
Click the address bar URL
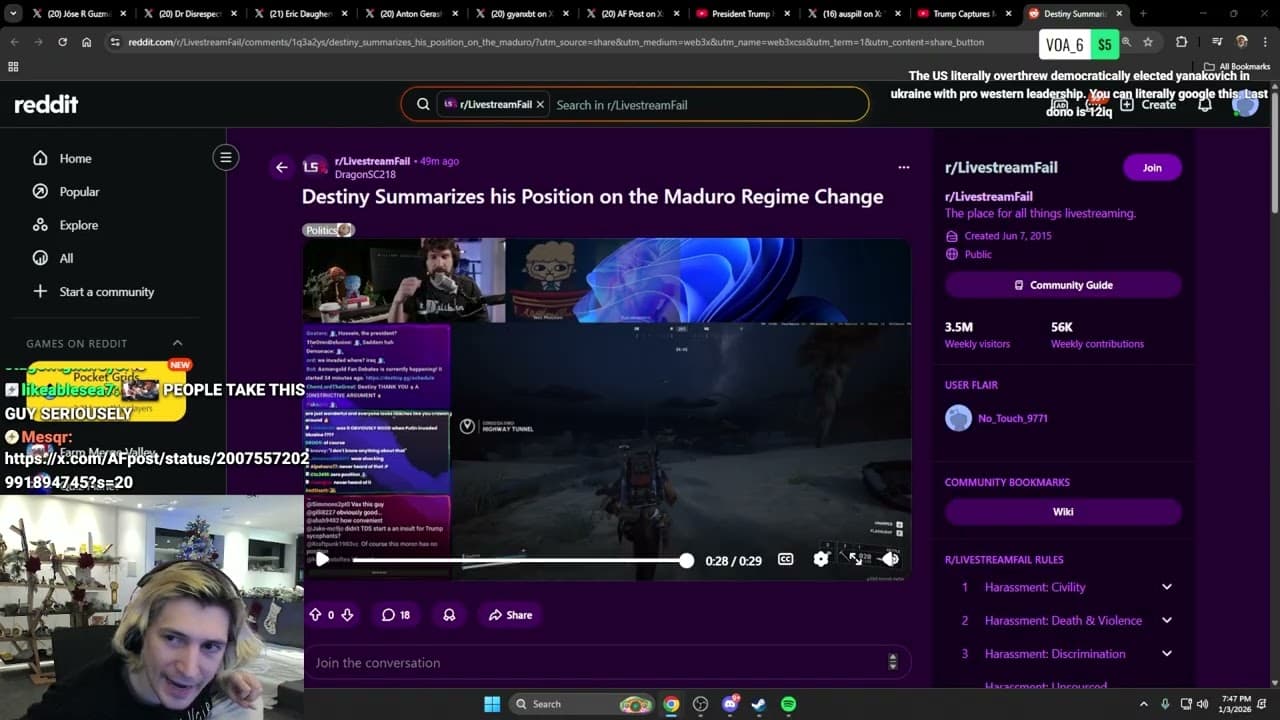pos(556,42)
